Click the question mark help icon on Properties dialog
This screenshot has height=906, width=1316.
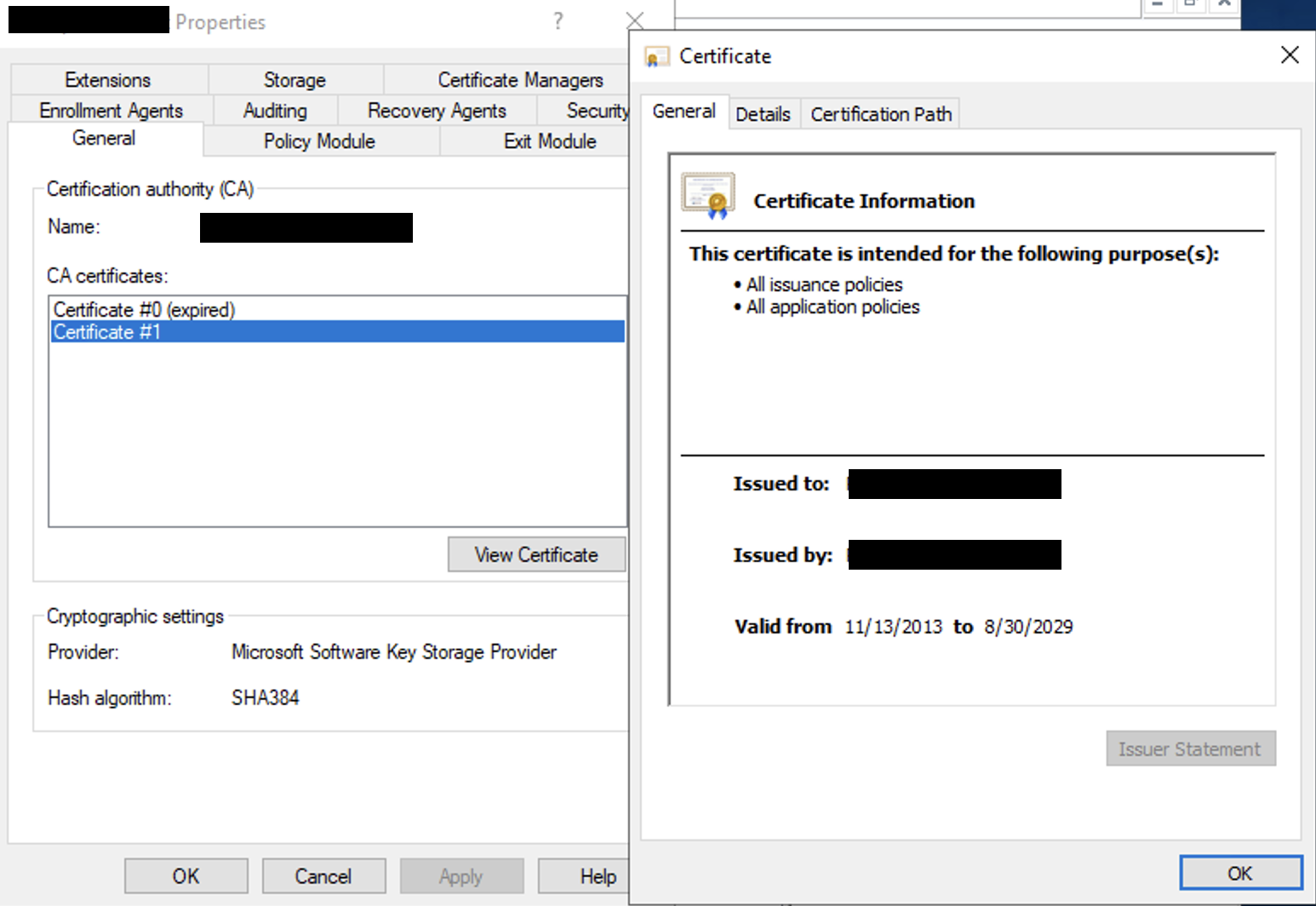pos(558,20)
